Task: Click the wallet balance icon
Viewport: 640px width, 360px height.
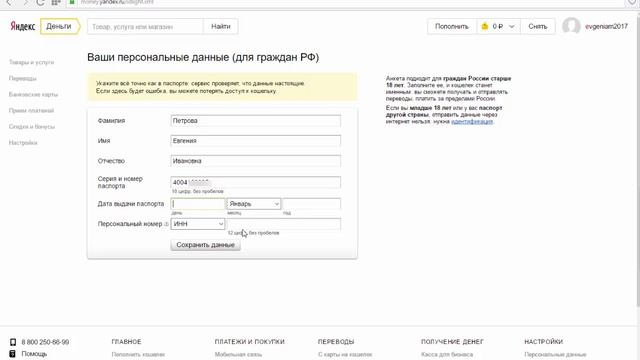Action: click(484, 27)
